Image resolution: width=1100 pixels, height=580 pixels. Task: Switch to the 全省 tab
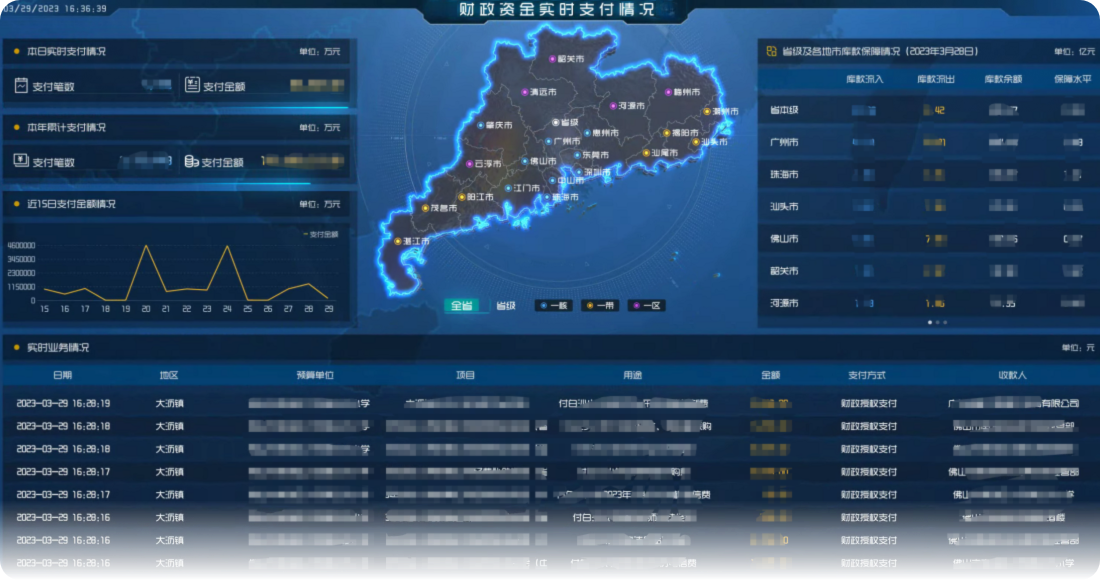(461, 306)
